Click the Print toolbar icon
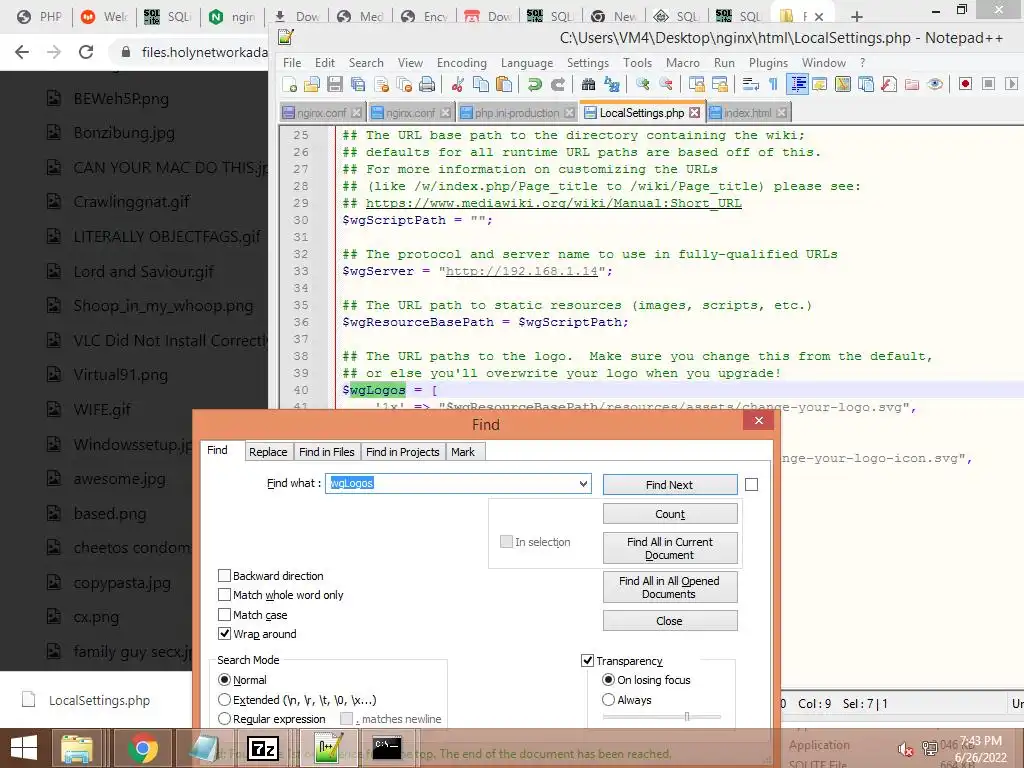This screenshot has height=768, width=1024. point(427,84)
